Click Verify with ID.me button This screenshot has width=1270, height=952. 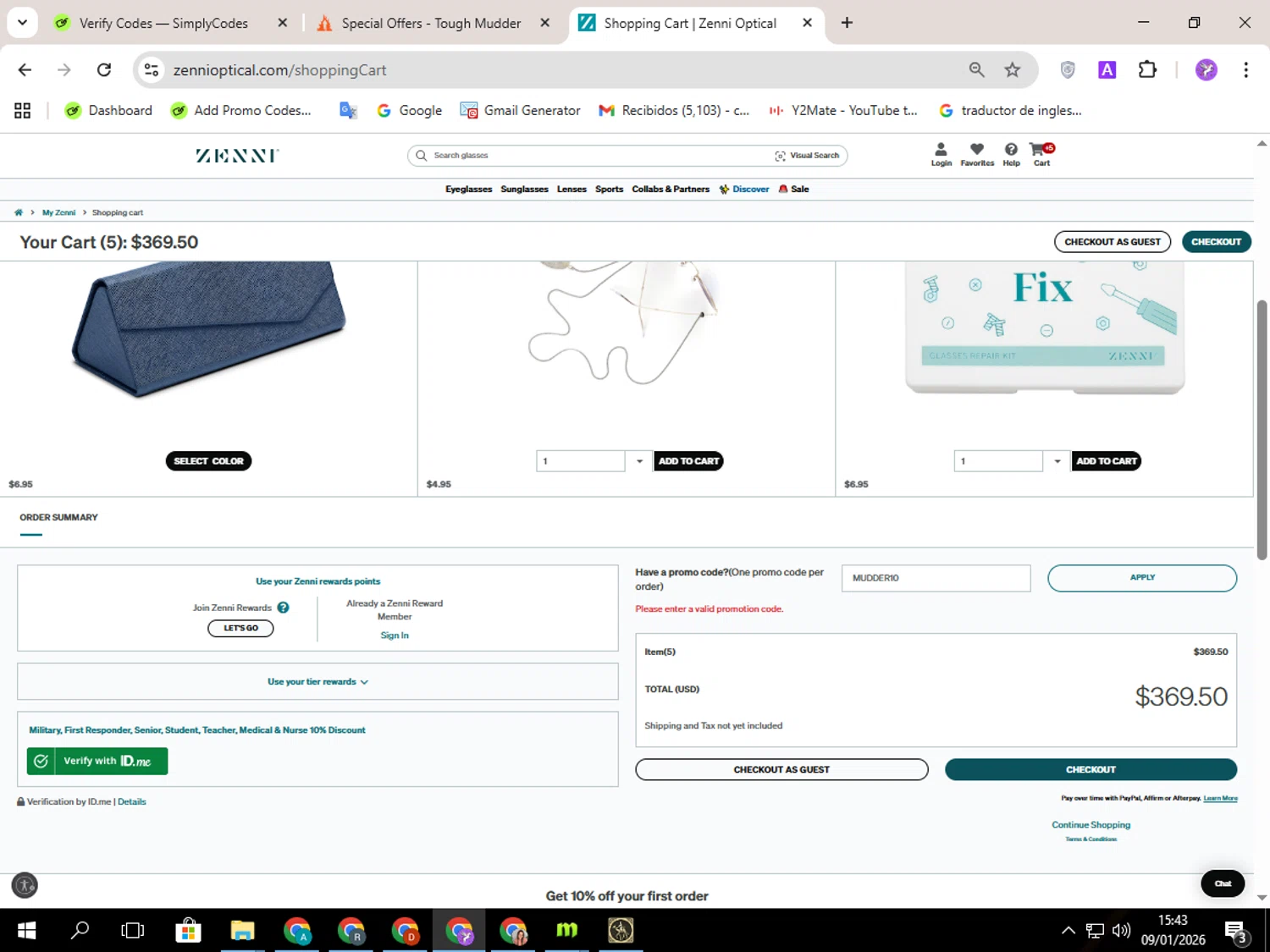tap(97, 762)
